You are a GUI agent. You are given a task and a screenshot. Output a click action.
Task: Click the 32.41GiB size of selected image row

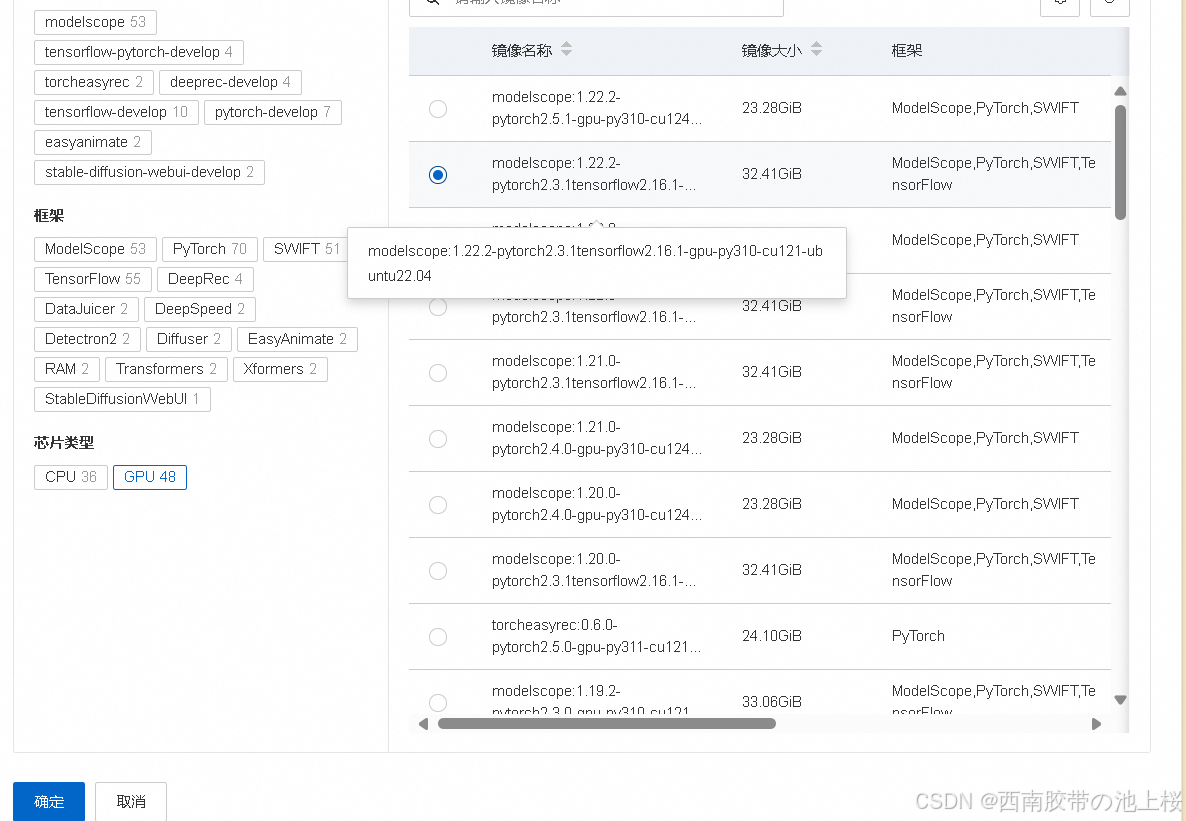coord(772,174)
